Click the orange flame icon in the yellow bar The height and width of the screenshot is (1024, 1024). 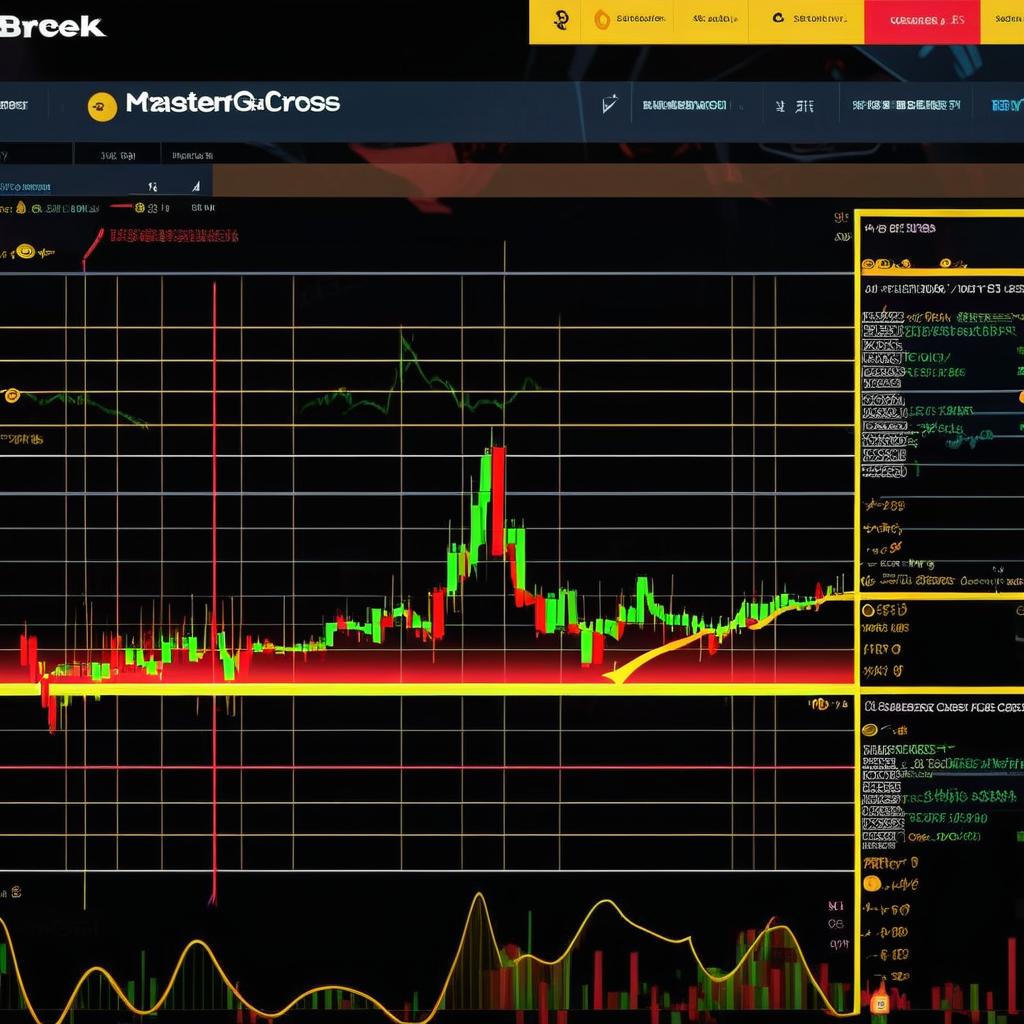pyautogui.click(x=601, y=20)
